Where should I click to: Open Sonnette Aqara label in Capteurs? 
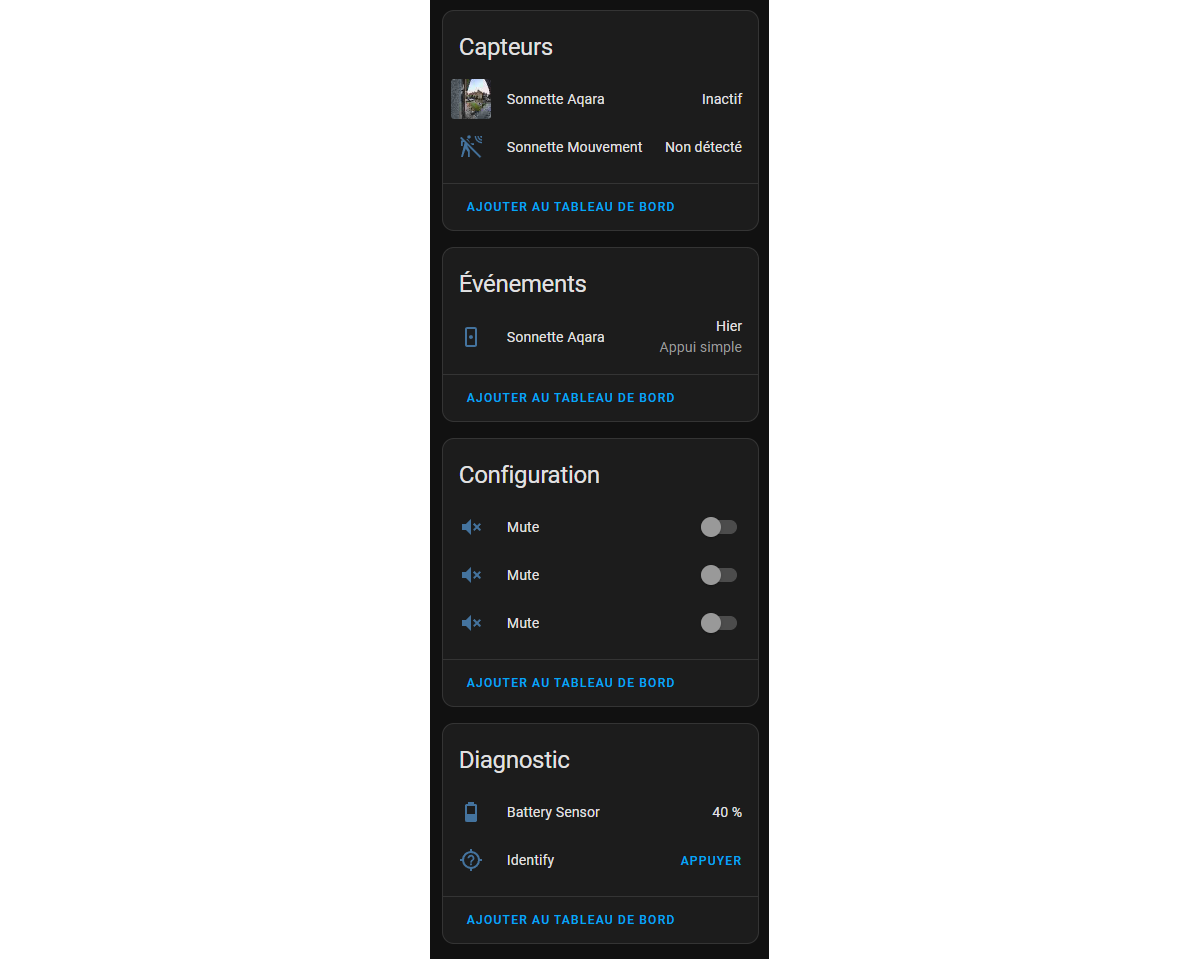pos(556,99)
